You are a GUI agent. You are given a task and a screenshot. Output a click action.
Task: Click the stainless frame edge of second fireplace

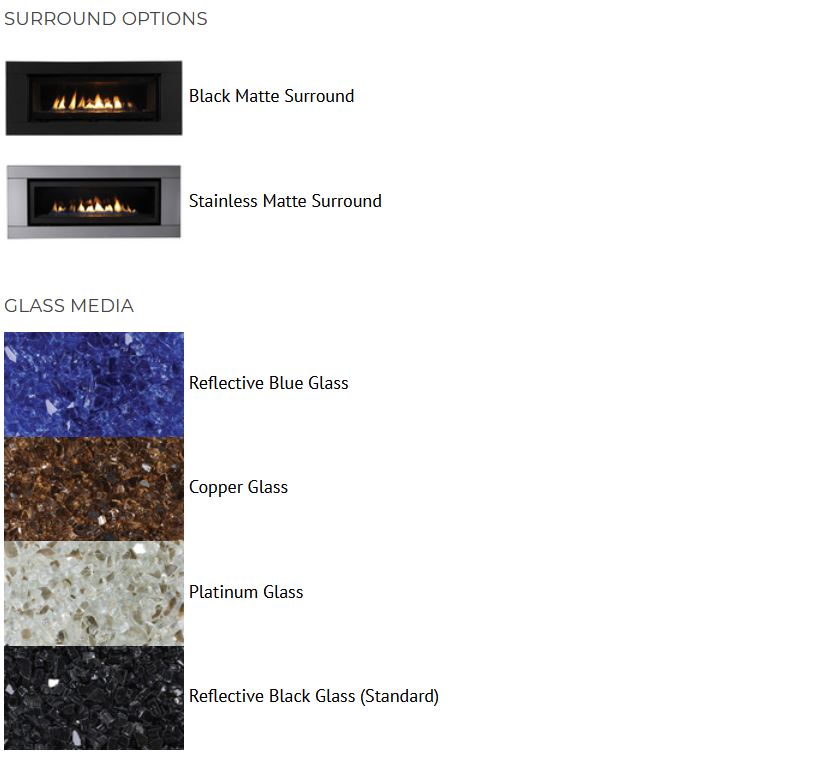[94, 172]
